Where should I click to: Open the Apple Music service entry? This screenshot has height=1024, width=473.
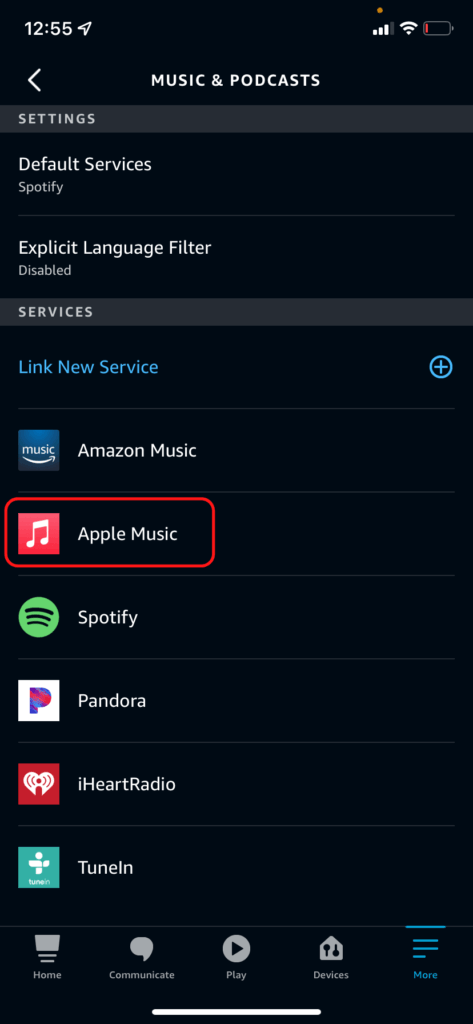pyautogui.click(x=236, y=534)
